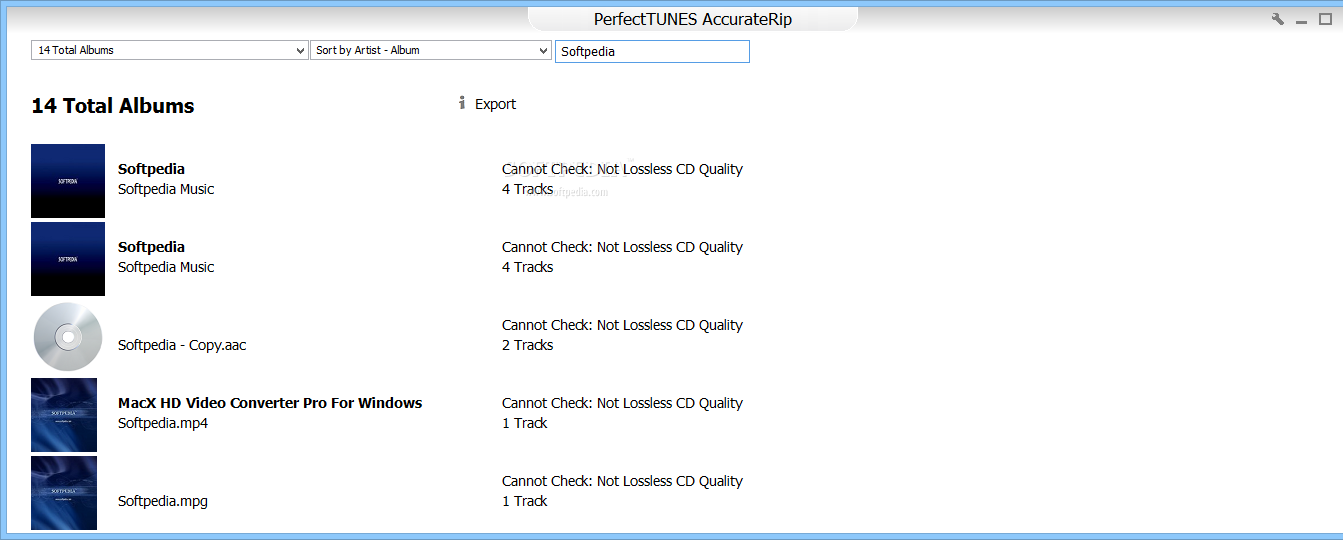Click the 'Softpedia.mp4' album name

point(163,423)
